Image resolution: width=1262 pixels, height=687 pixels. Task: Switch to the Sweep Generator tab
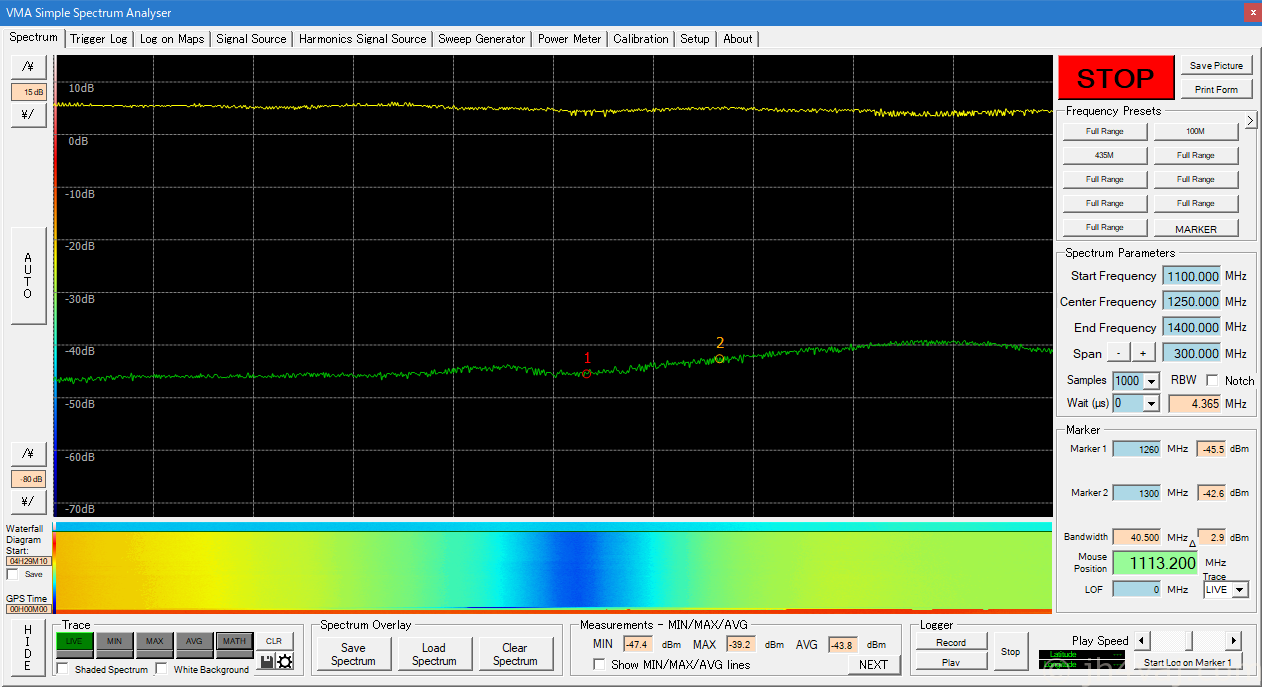click(482, 39)
